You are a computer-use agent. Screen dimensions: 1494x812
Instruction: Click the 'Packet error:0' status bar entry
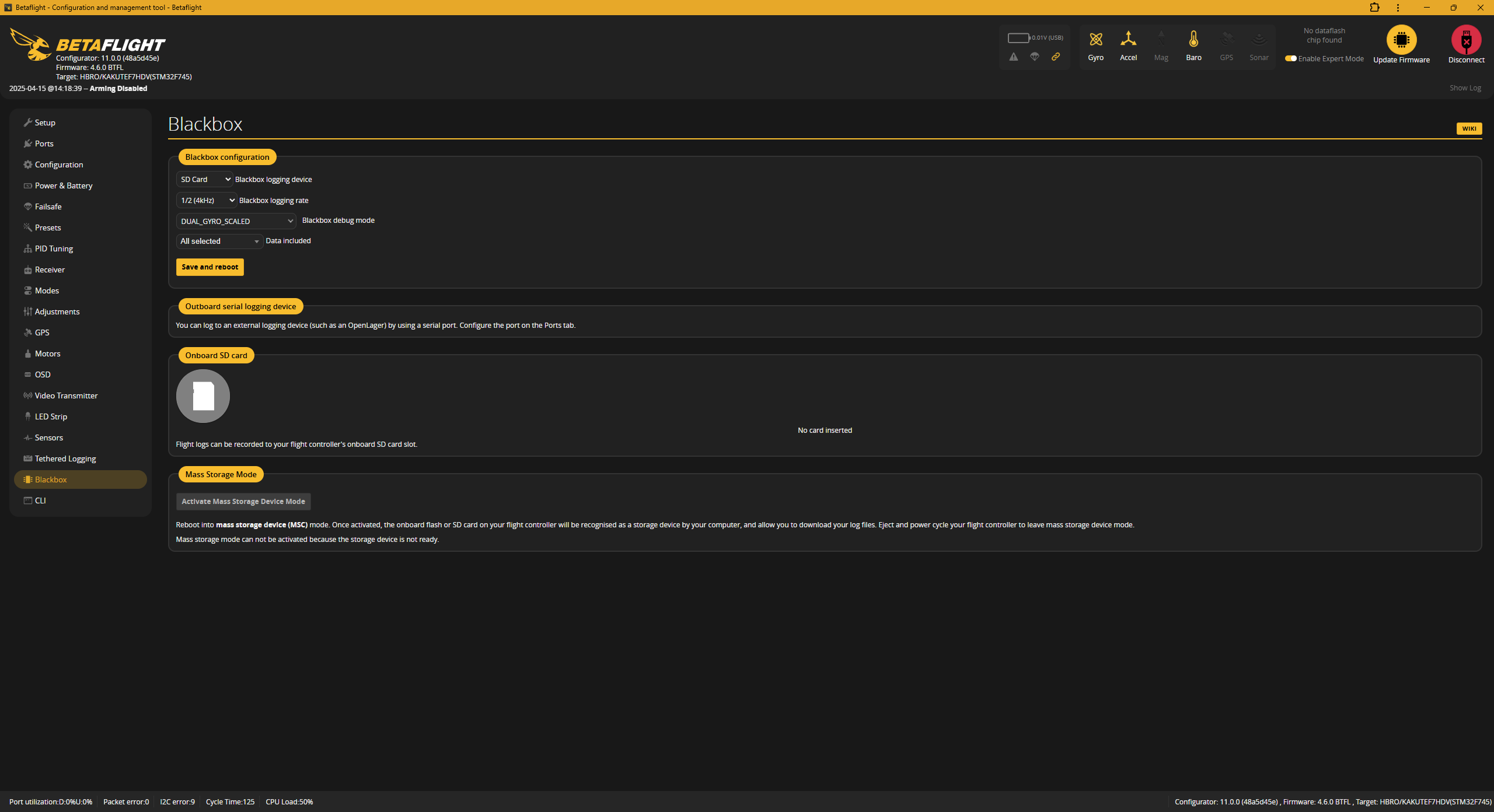coord(126,802)
